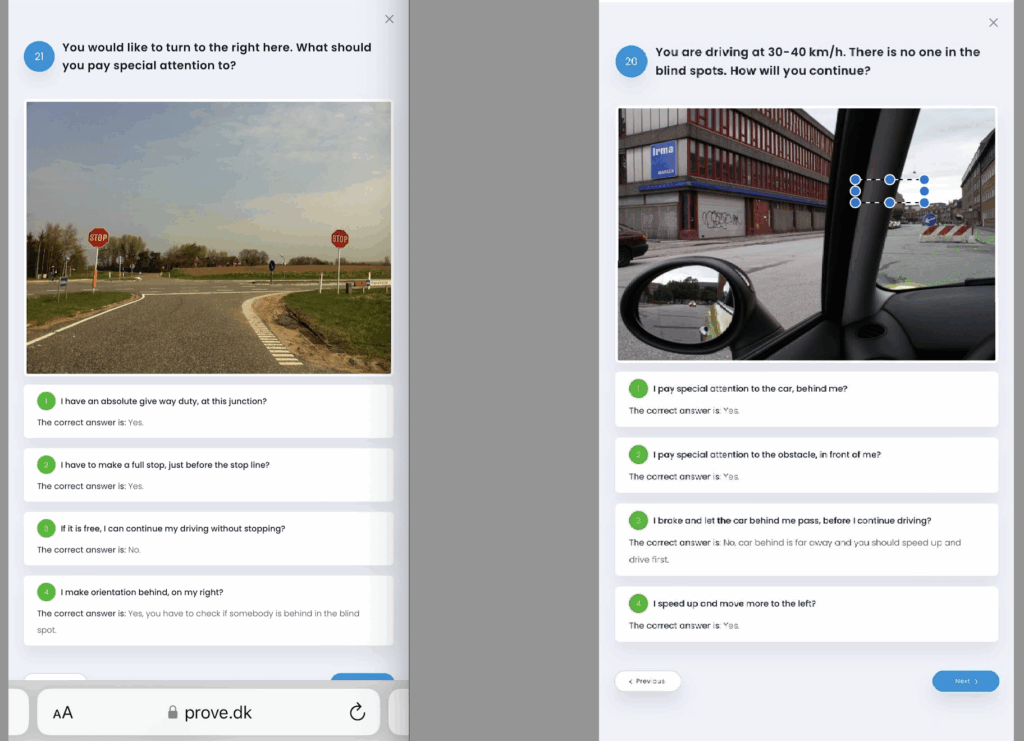Click the lock icon beside prove.dk
Viewport: 1024px width, 741px height.
[173, 713]
